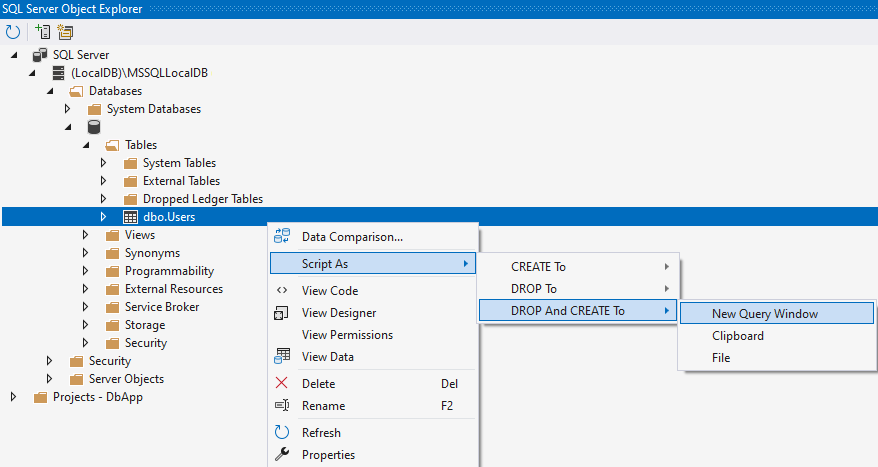The height and width of the screenshot is (467, 878).
Task: Collapse the (LocalDB)\MSSQLLocalDB server node
Action: coord(32,73)
